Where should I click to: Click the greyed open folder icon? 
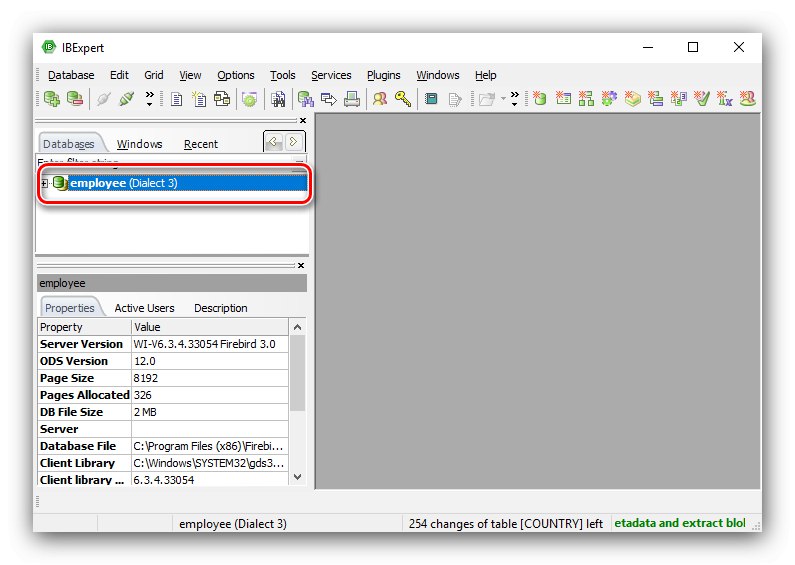point(486,98)
